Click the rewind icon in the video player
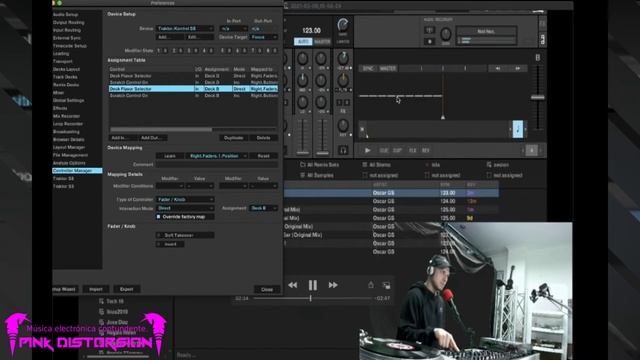The width and height of the screenshot is (640, 360). (x=293, y=285)
